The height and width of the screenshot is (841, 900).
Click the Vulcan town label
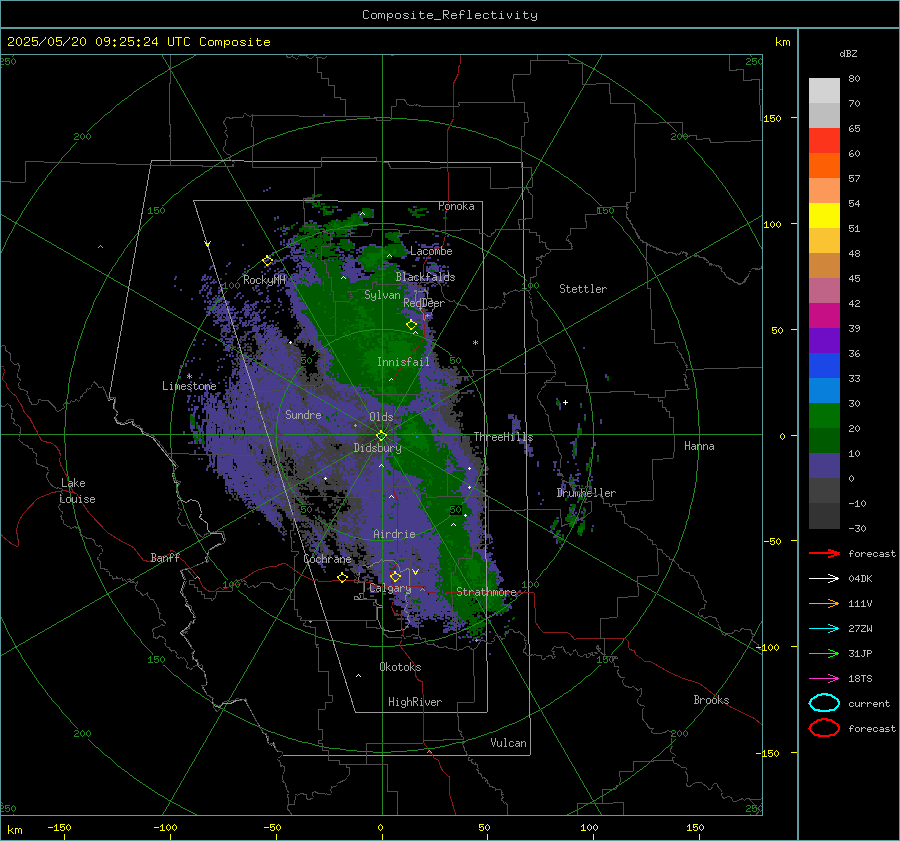click(x=509, y=743)
